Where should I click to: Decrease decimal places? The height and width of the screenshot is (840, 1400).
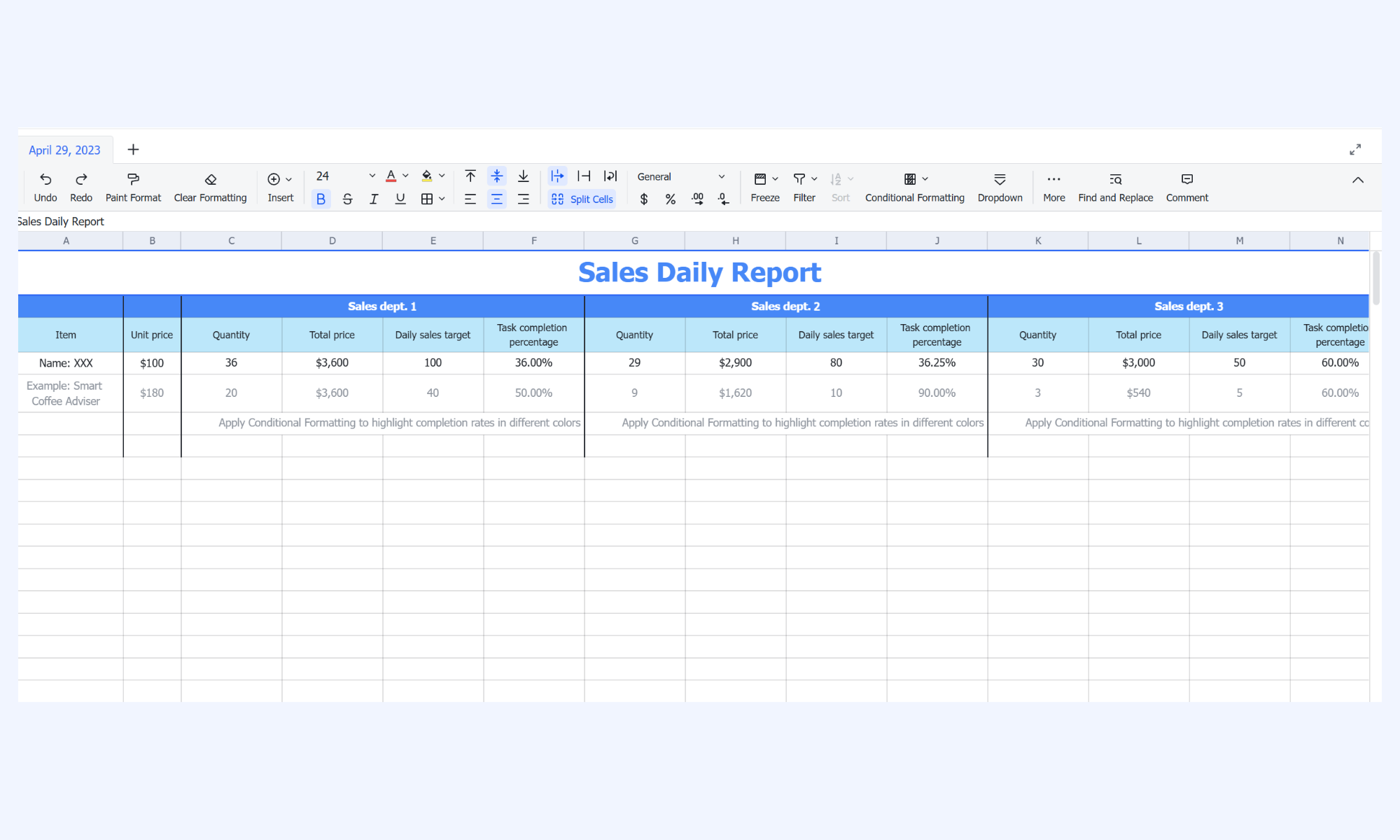pos(724,199)
